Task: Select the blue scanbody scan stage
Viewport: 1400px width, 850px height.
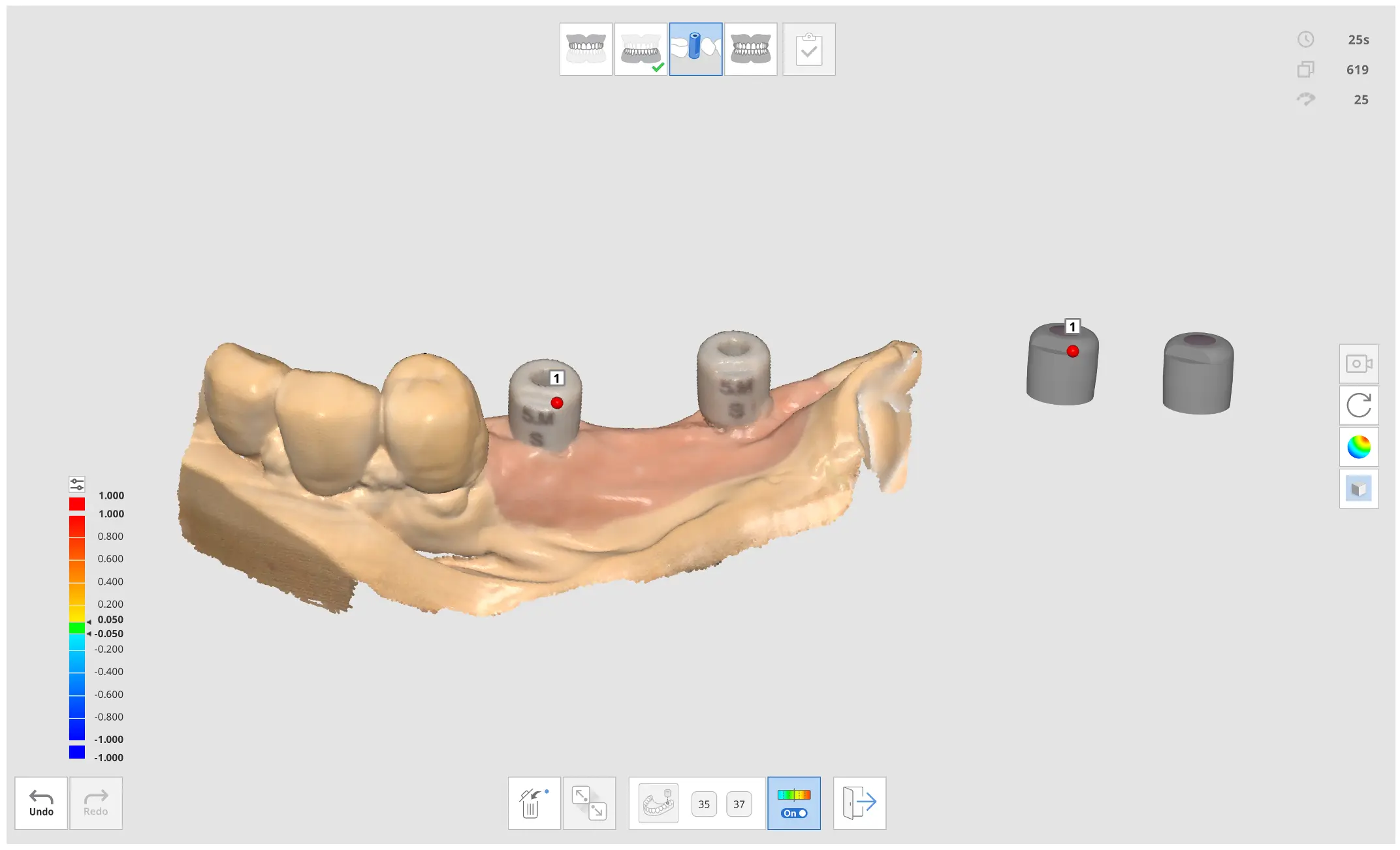Action: [x=695, y=50]
